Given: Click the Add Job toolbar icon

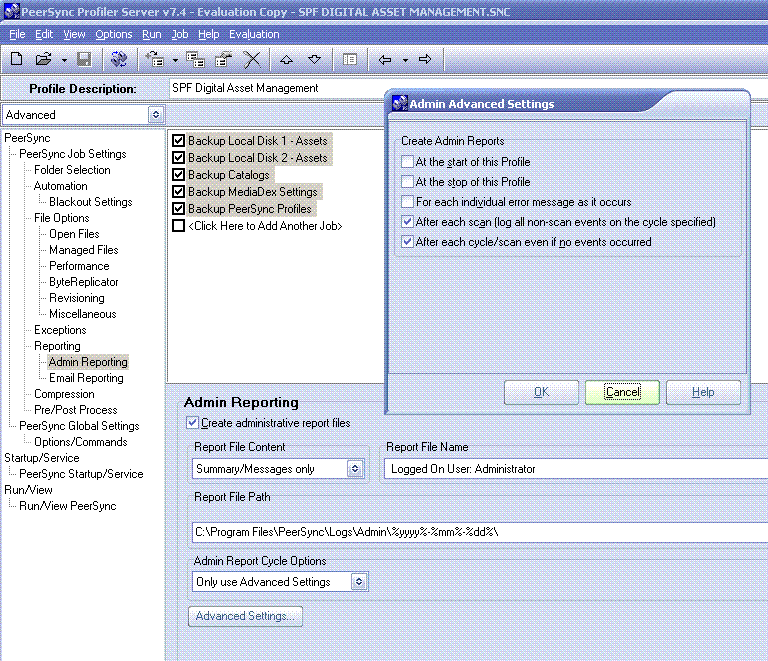Looking at the screenshot, I should (x=154, y=59).
